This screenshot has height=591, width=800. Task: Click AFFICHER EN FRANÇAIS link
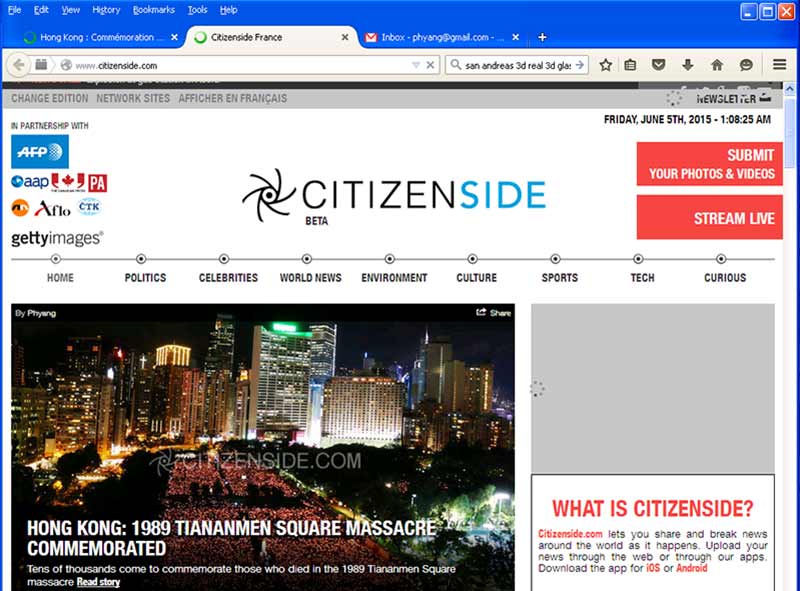click(x=233, y=98)
